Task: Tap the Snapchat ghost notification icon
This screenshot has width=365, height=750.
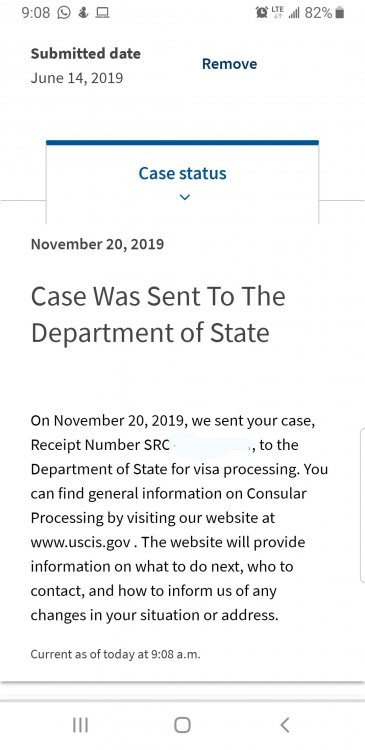Action: [84, 13]
